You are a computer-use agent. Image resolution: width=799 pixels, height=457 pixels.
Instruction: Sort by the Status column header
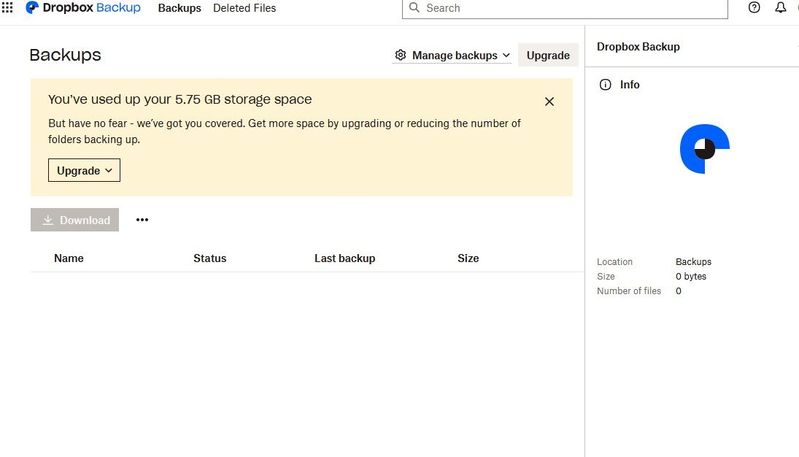pos(210,258)
